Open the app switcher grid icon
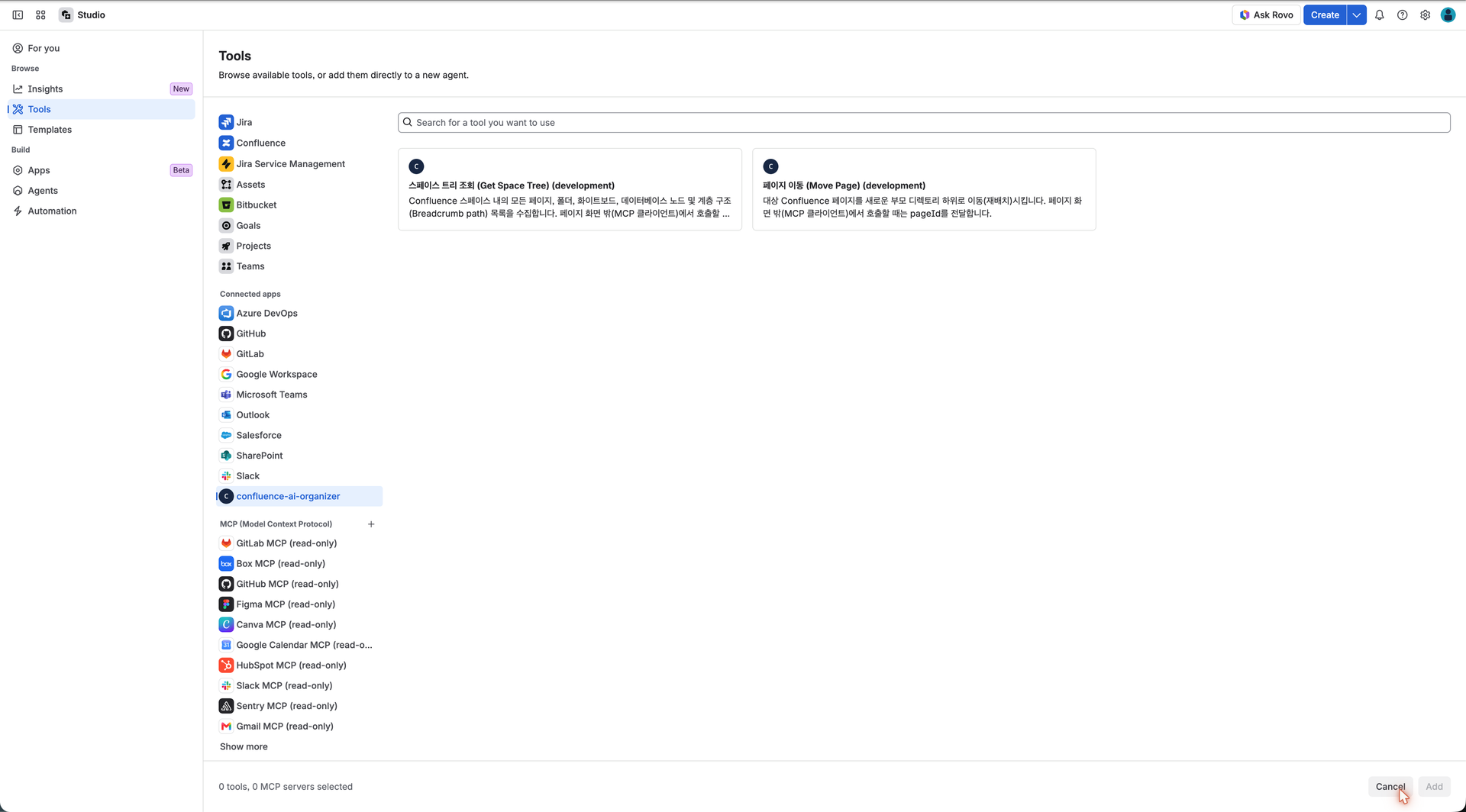1466x812 pixels. (40, 14)
